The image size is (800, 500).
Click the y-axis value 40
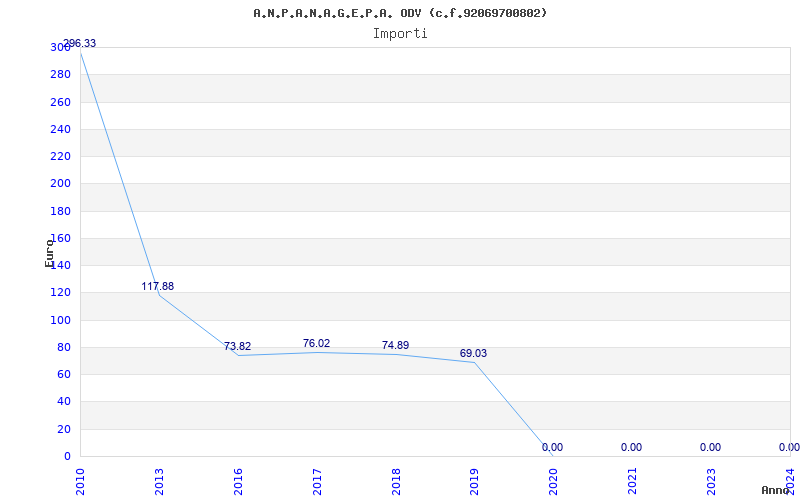pos(63,402)
